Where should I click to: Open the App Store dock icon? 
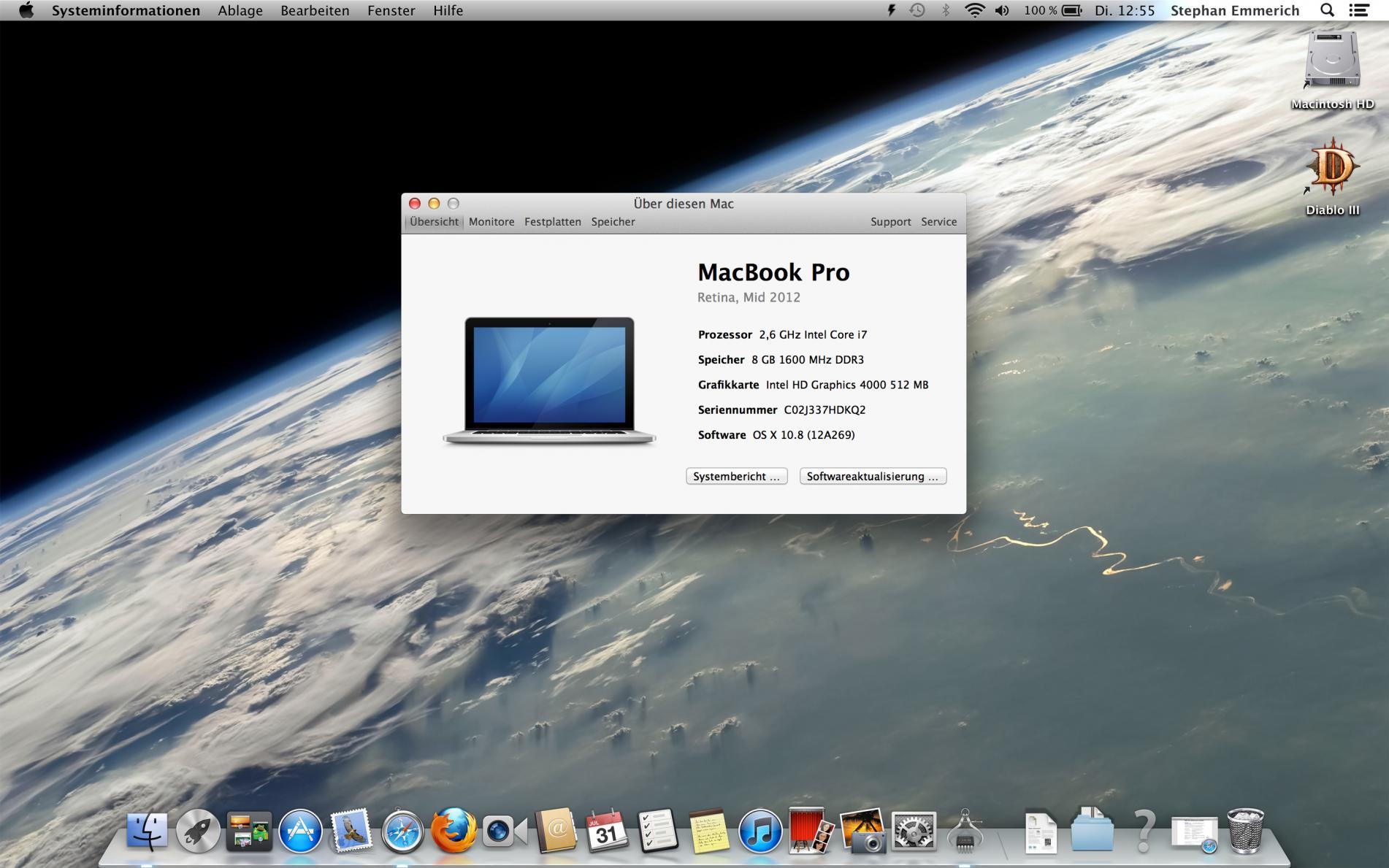300,831
